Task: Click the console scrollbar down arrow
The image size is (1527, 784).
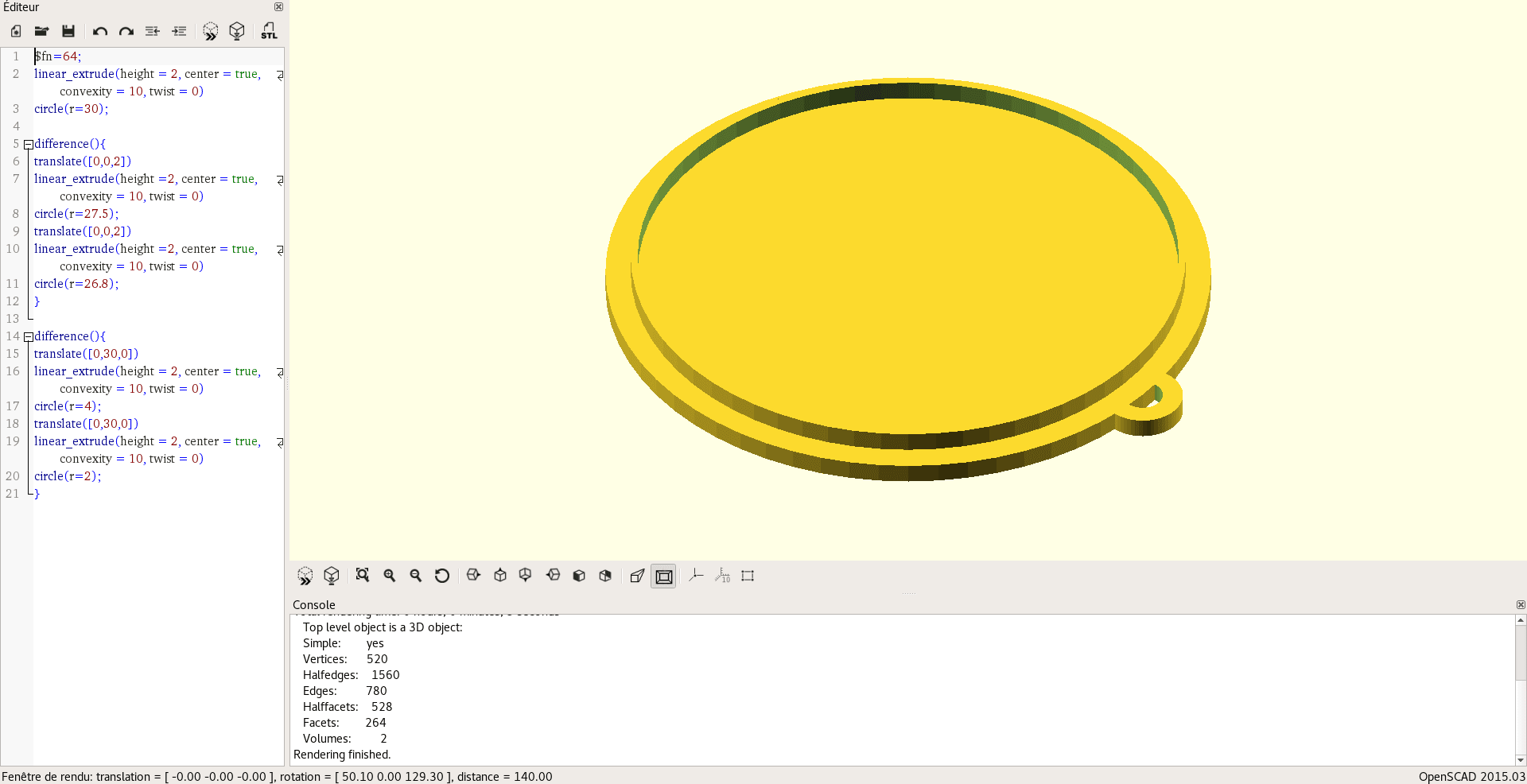Action: click(1521, 759)
